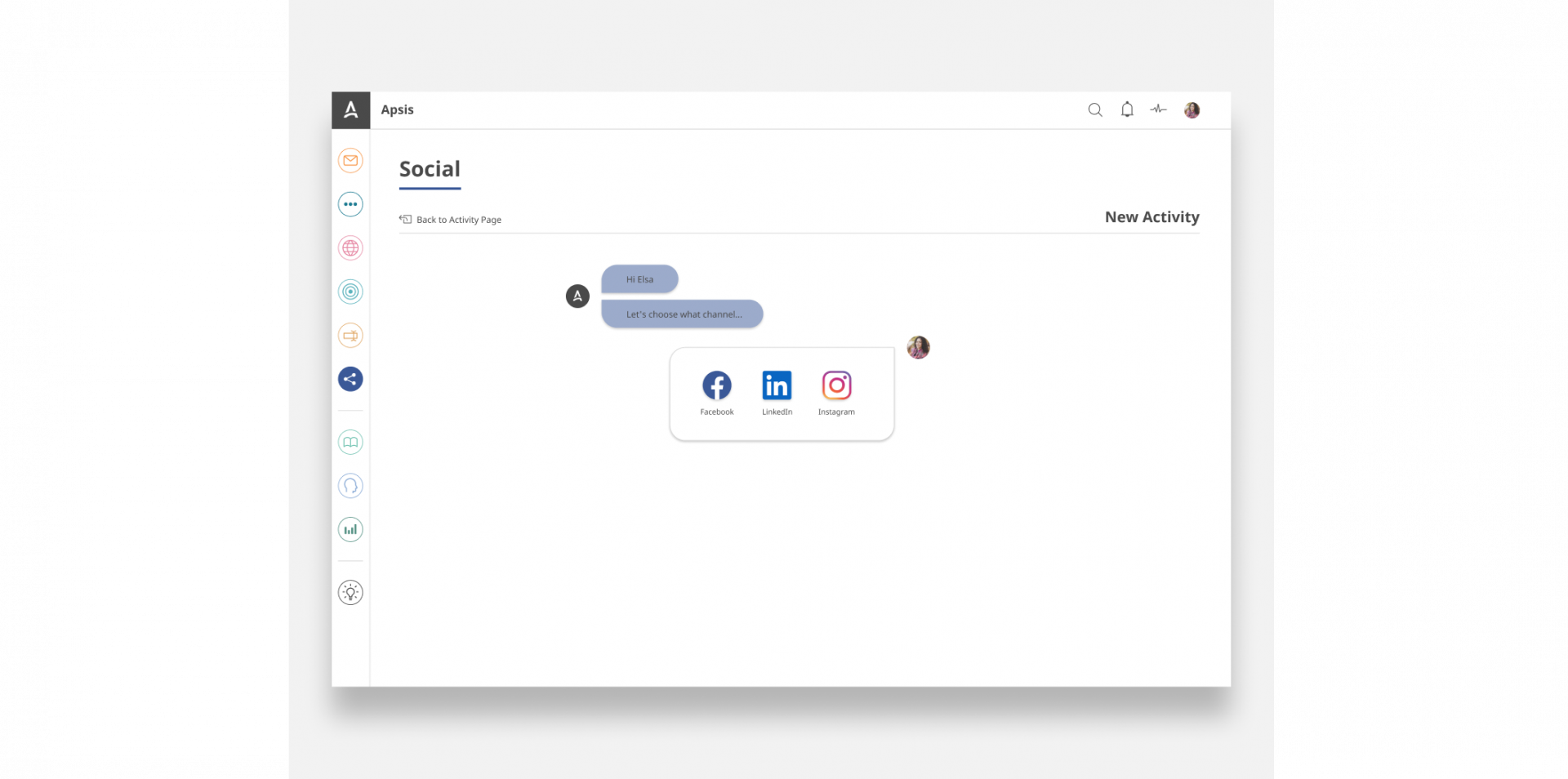1568x779 pixels.
Task: Open the globe Website icon in sidebar
Action: click(x=350, y=248)
